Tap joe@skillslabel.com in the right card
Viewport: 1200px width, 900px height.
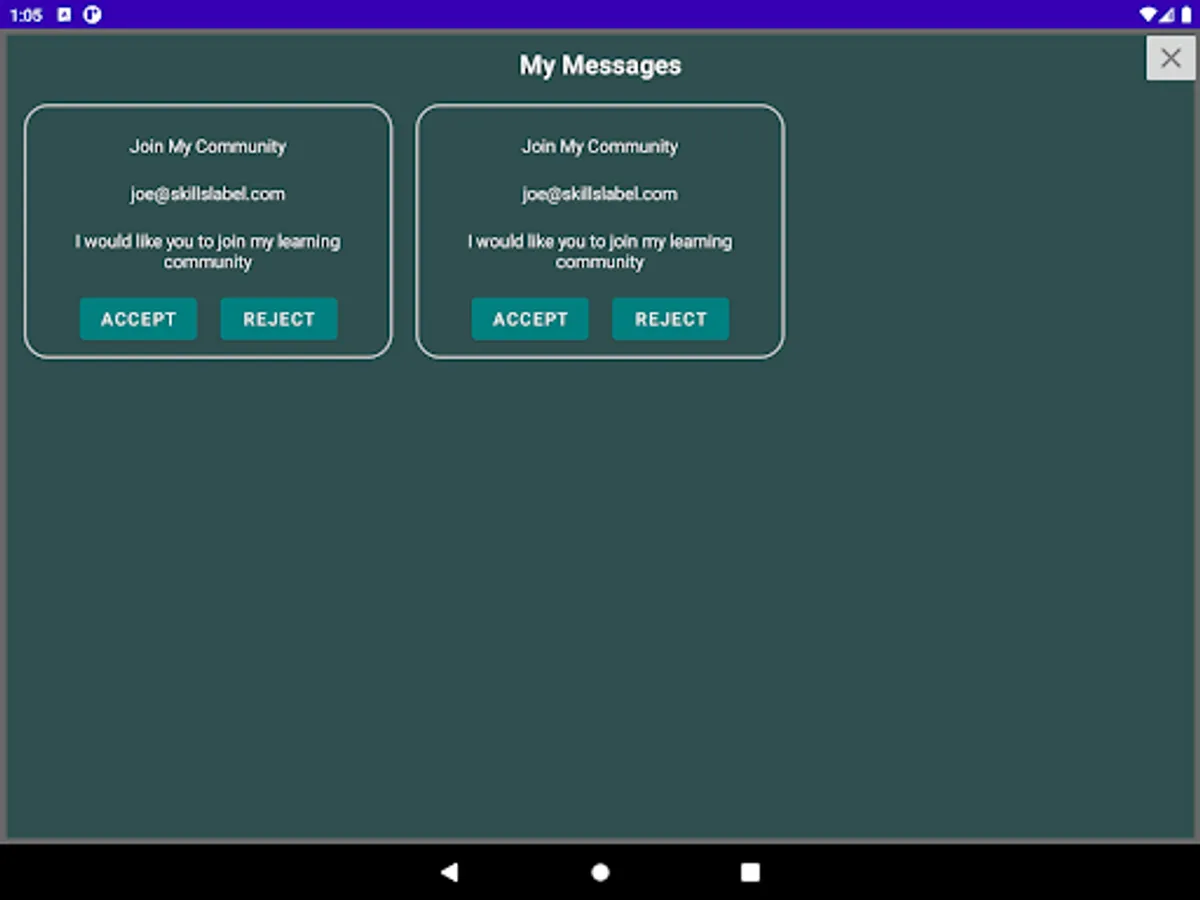(599, 193)
